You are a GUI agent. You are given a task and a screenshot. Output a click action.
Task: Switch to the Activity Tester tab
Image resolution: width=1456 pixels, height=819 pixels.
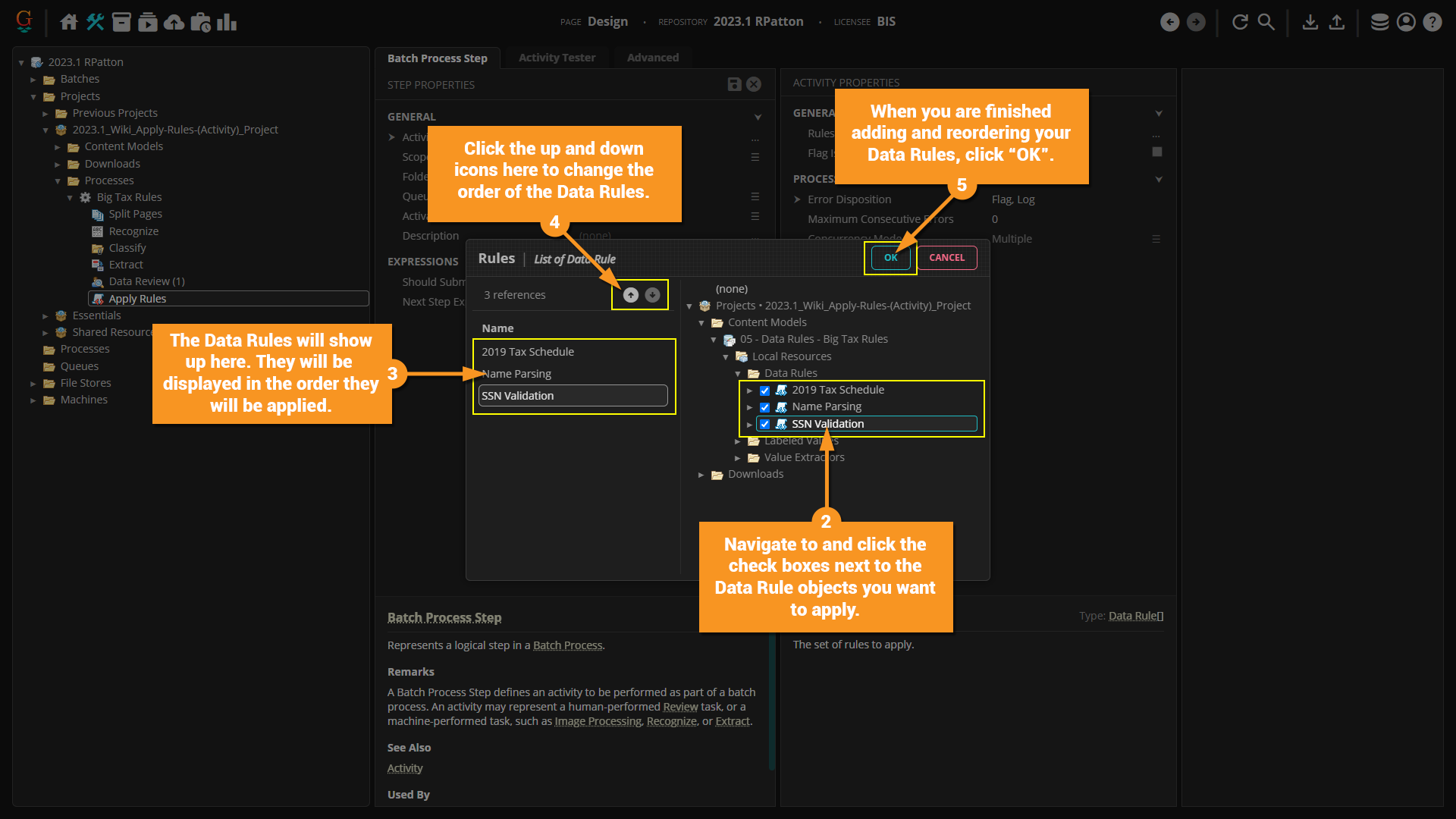click(x=557, y=58)
